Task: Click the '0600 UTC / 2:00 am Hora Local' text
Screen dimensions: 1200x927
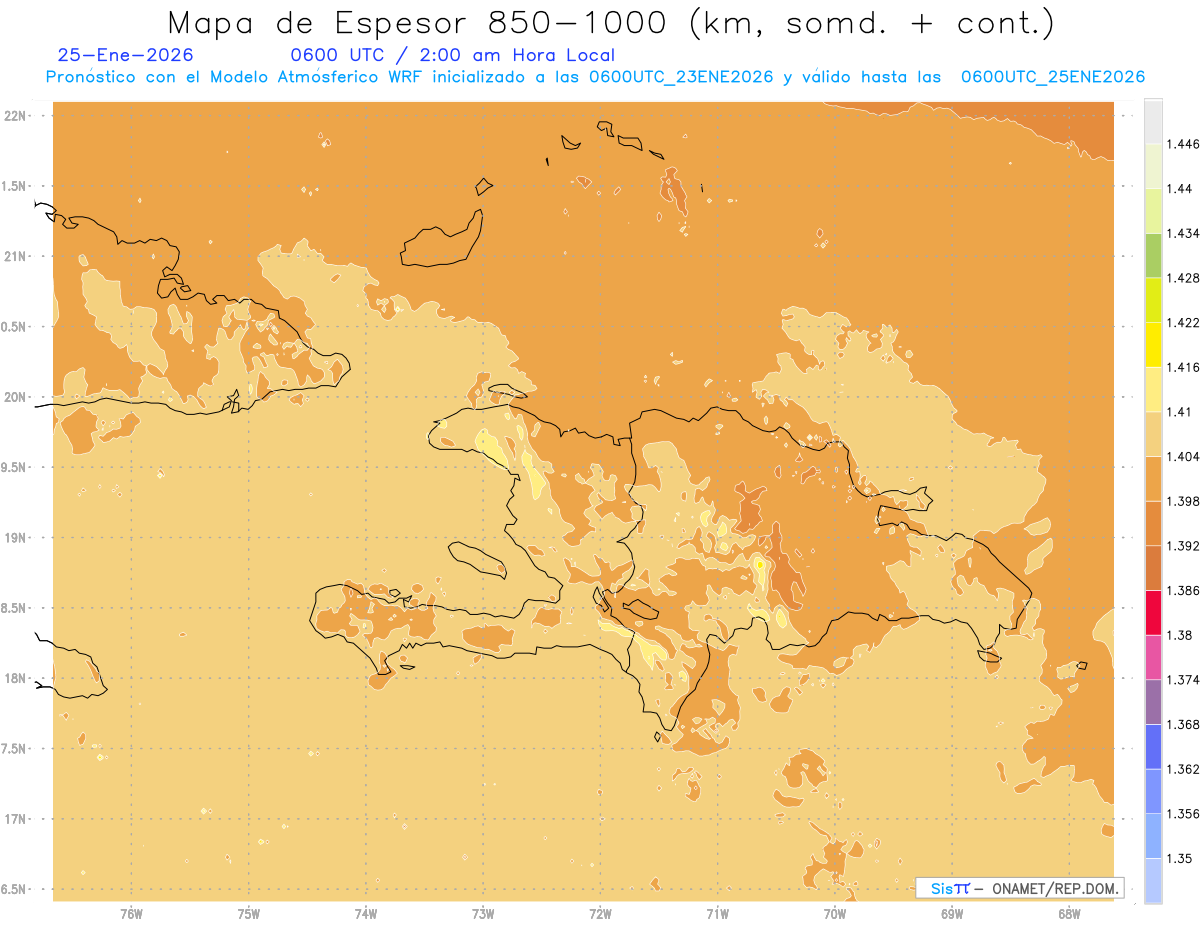Action: point(452,56)
